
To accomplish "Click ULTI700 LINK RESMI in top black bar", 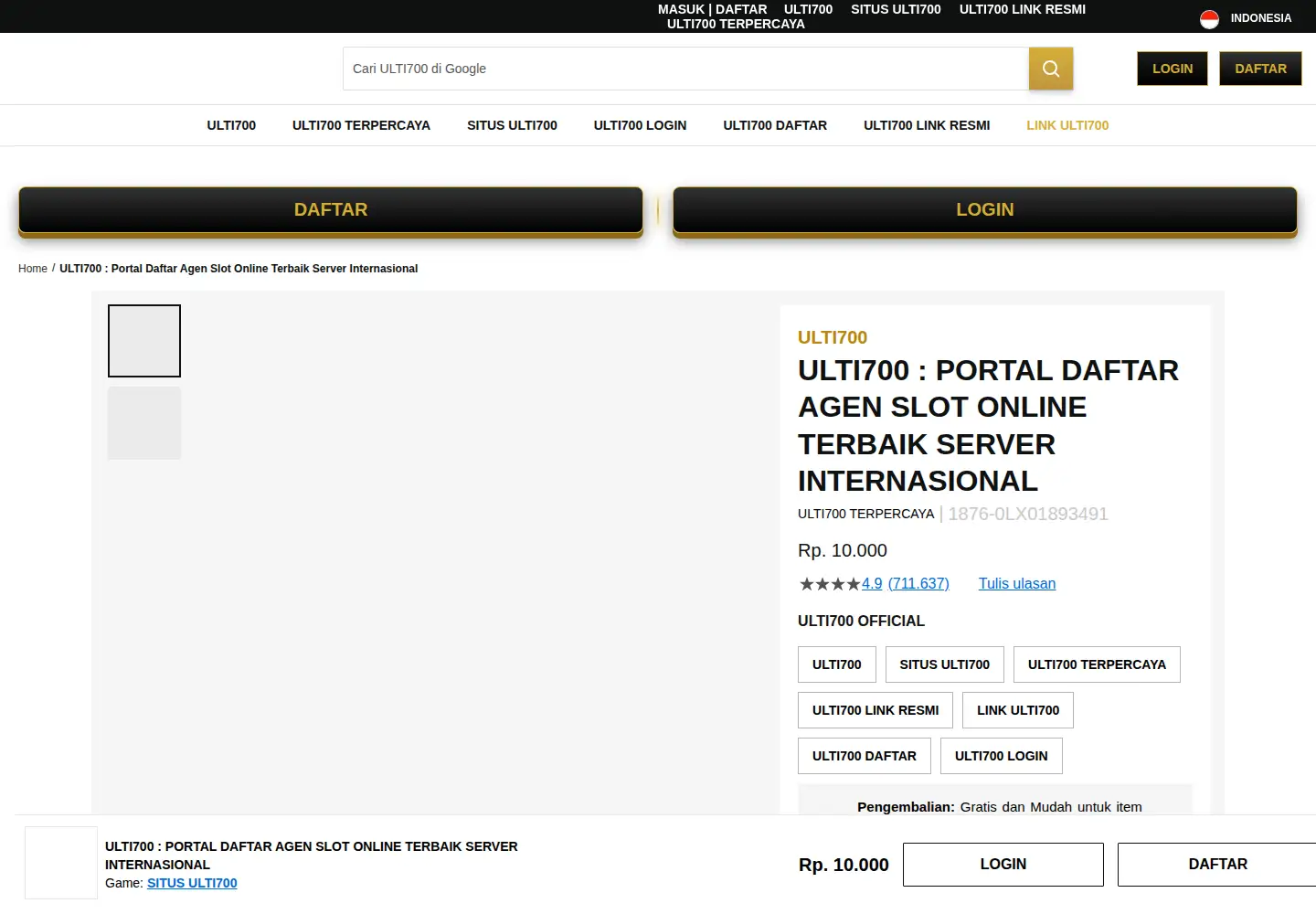I will (1023, 9).
